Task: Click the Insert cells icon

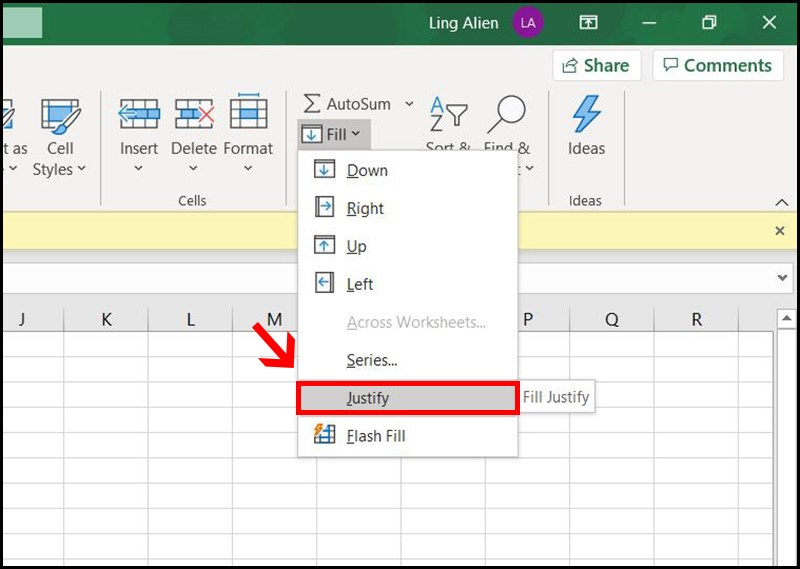Action: coord(139,114)
